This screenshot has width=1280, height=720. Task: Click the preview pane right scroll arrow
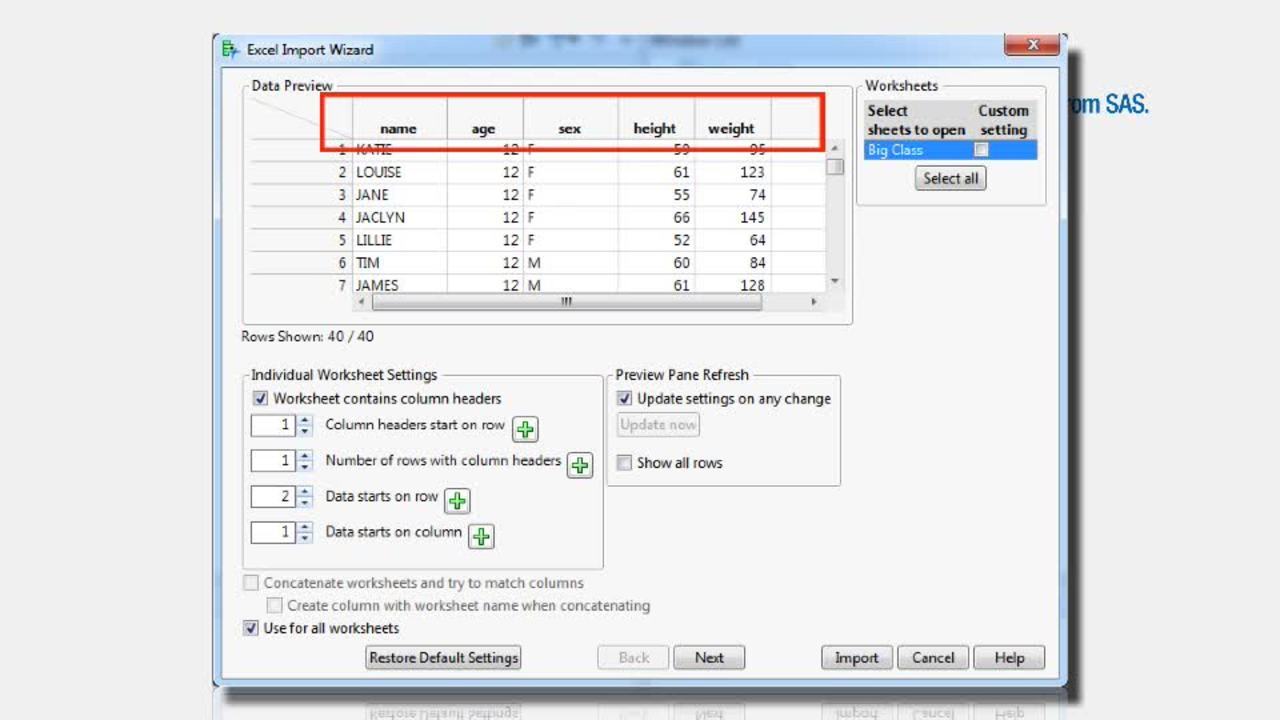815,301
